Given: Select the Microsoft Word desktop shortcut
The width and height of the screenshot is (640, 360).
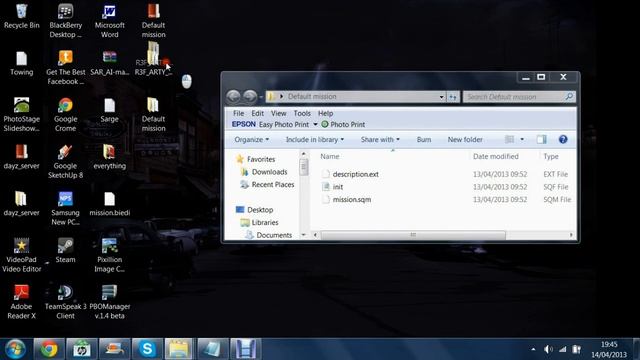Looking at the screenshot, I should pos(109,21).
